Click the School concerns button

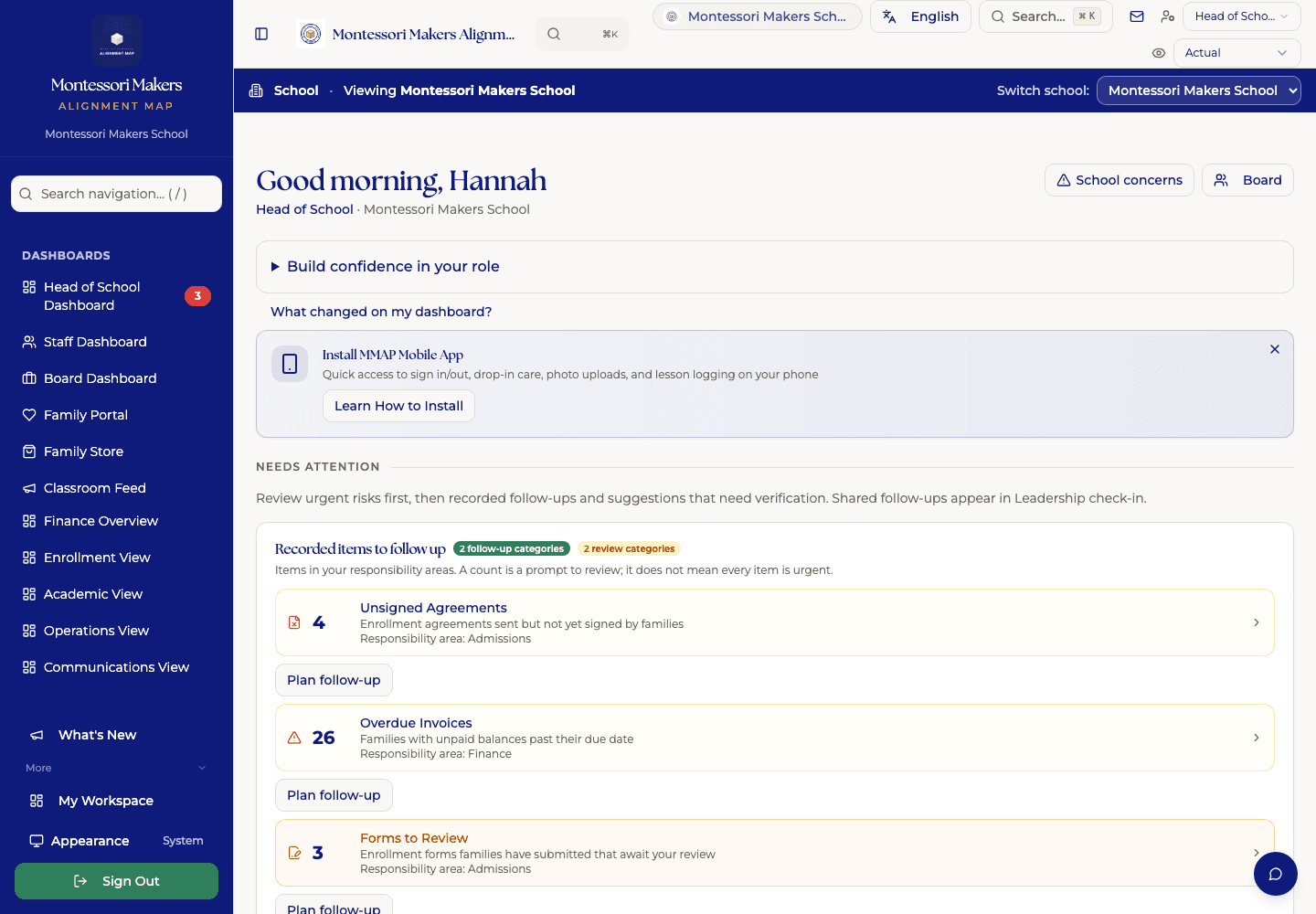click(1120, 180)
